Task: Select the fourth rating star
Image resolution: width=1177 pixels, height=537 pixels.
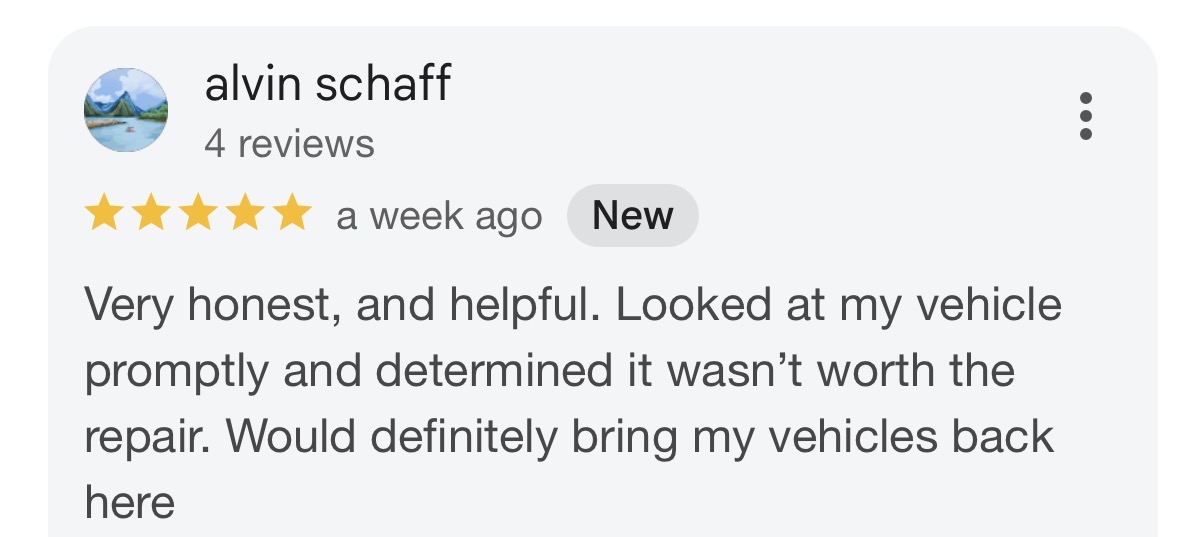Action: point(244,215)
